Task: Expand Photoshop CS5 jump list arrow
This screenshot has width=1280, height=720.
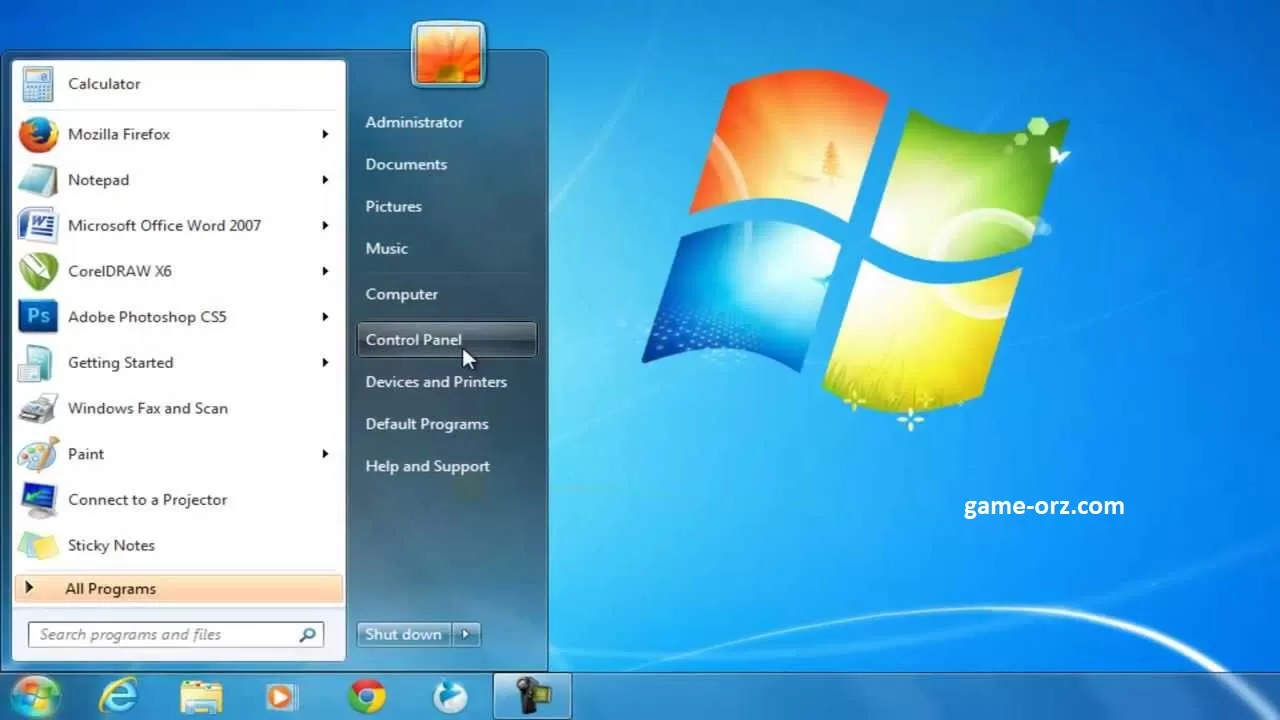Action: (325, 317)
